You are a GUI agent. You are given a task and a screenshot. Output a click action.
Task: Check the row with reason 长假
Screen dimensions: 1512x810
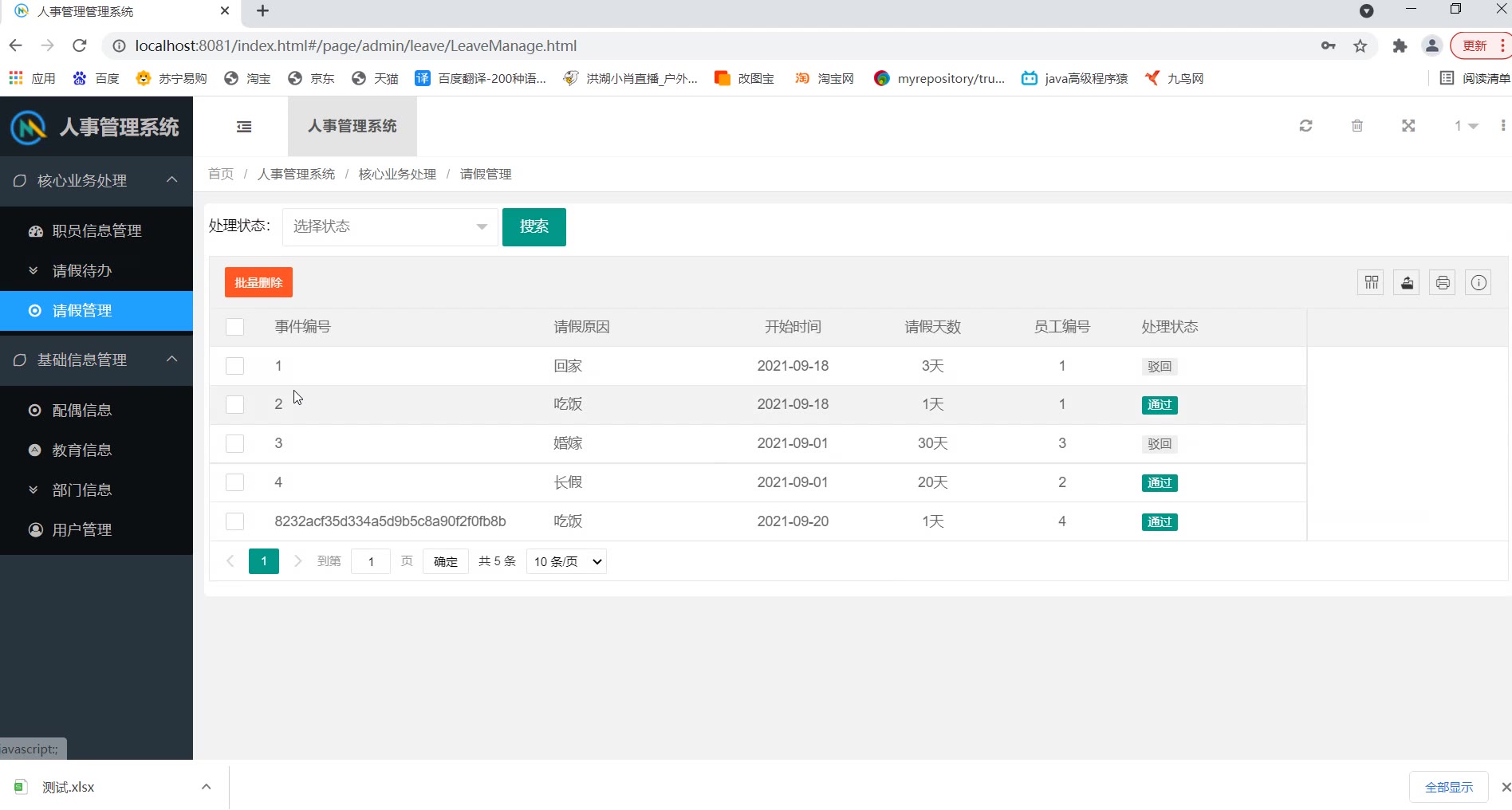pyautogui.click(x=234, y=482)
